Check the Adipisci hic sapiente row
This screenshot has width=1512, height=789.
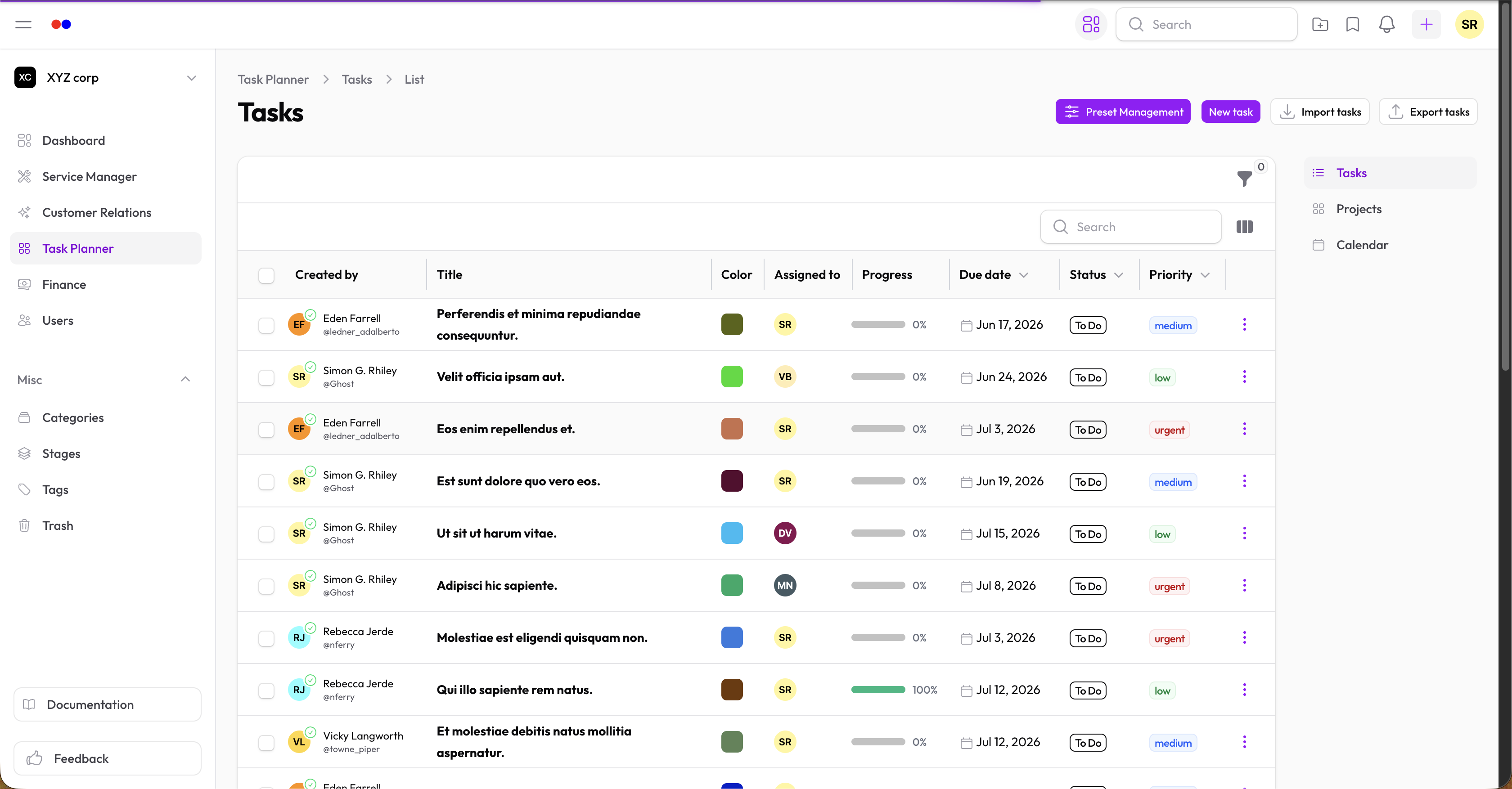266,587
